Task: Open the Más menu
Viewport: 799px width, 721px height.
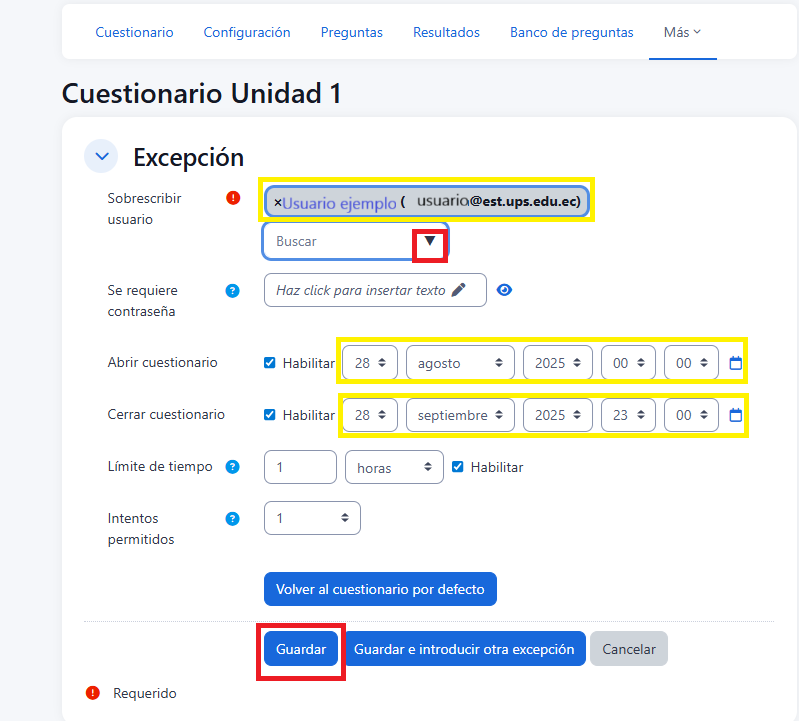Action: pos(682,32)
